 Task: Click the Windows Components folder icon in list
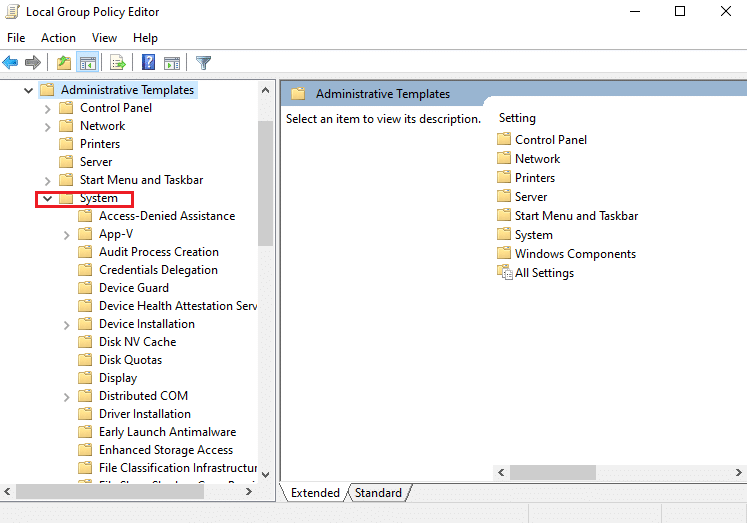click(x=504, y=253)
